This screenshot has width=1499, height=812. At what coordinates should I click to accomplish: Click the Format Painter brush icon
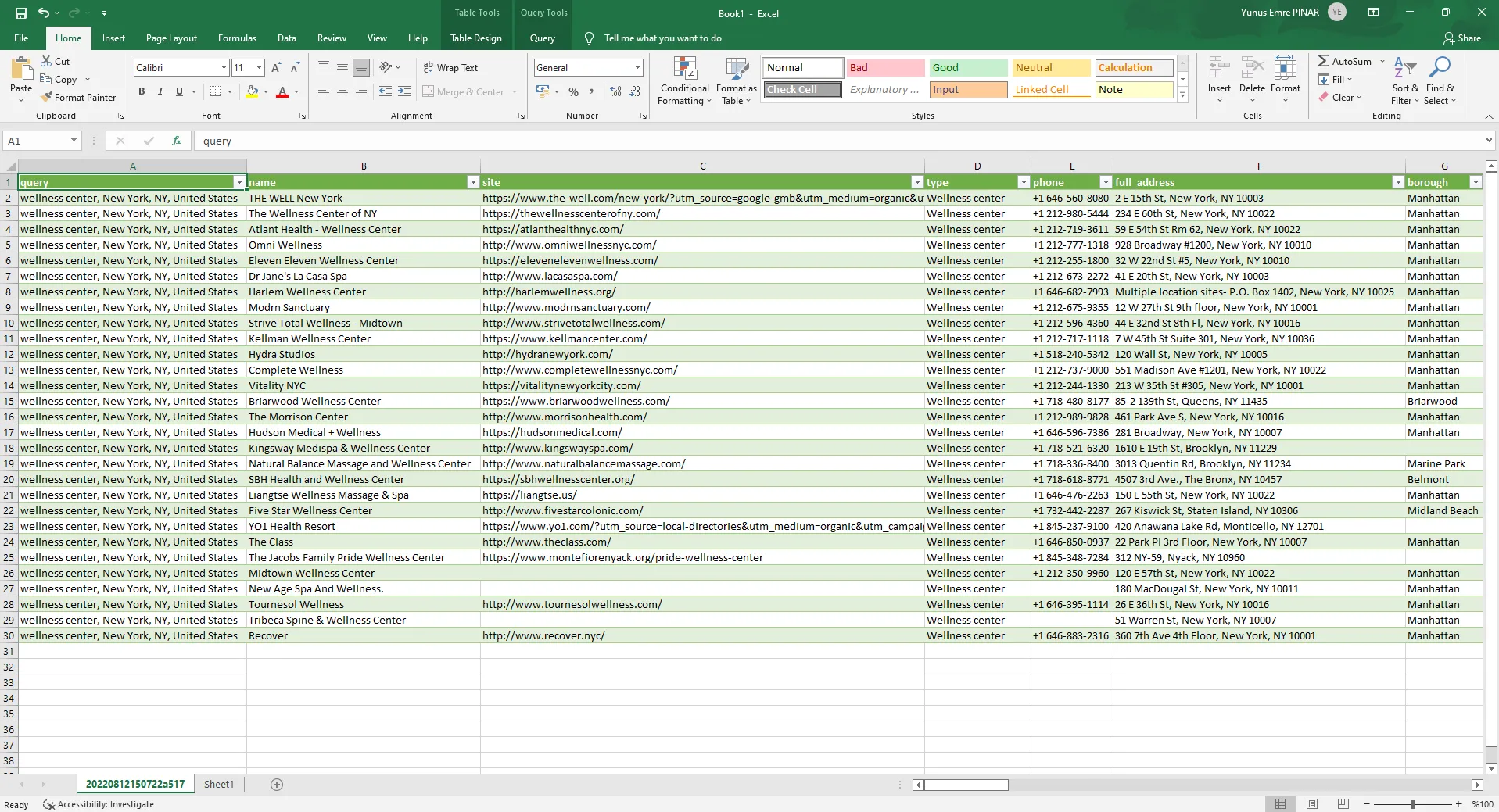[47, 98]
